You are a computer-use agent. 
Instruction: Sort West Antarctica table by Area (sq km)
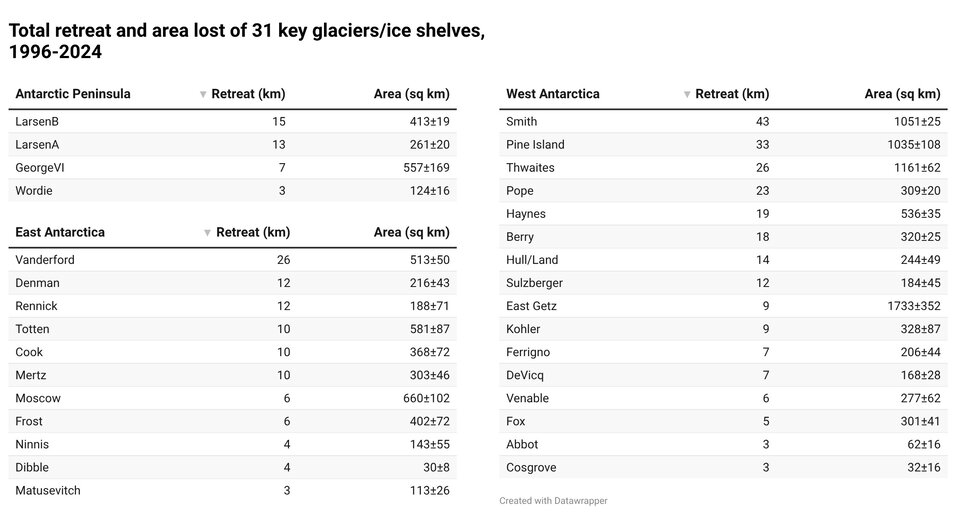click(902, 94)
